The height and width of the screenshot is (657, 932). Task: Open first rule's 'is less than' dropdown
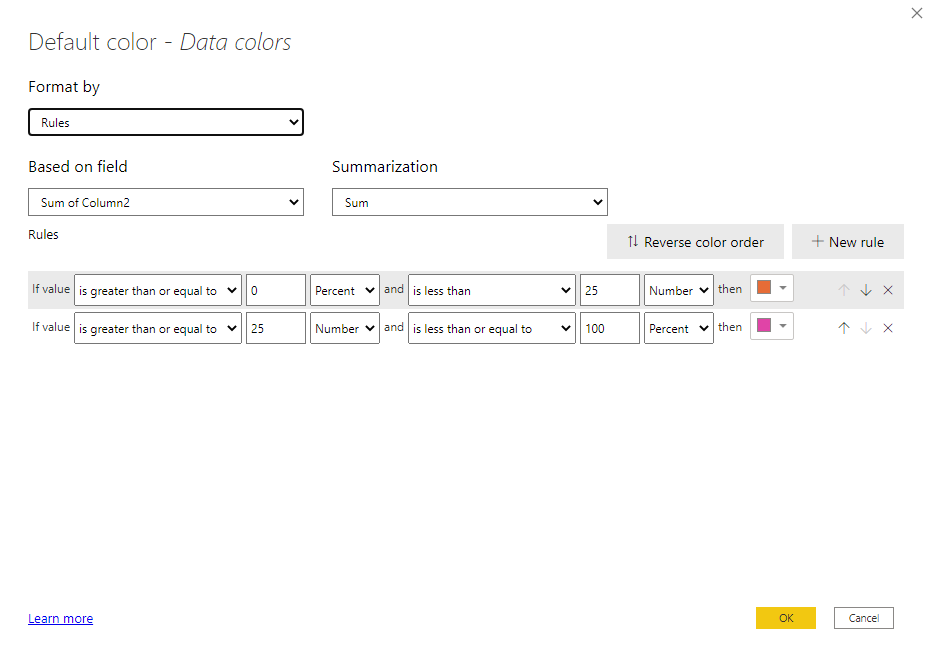[x=492, y=290]
